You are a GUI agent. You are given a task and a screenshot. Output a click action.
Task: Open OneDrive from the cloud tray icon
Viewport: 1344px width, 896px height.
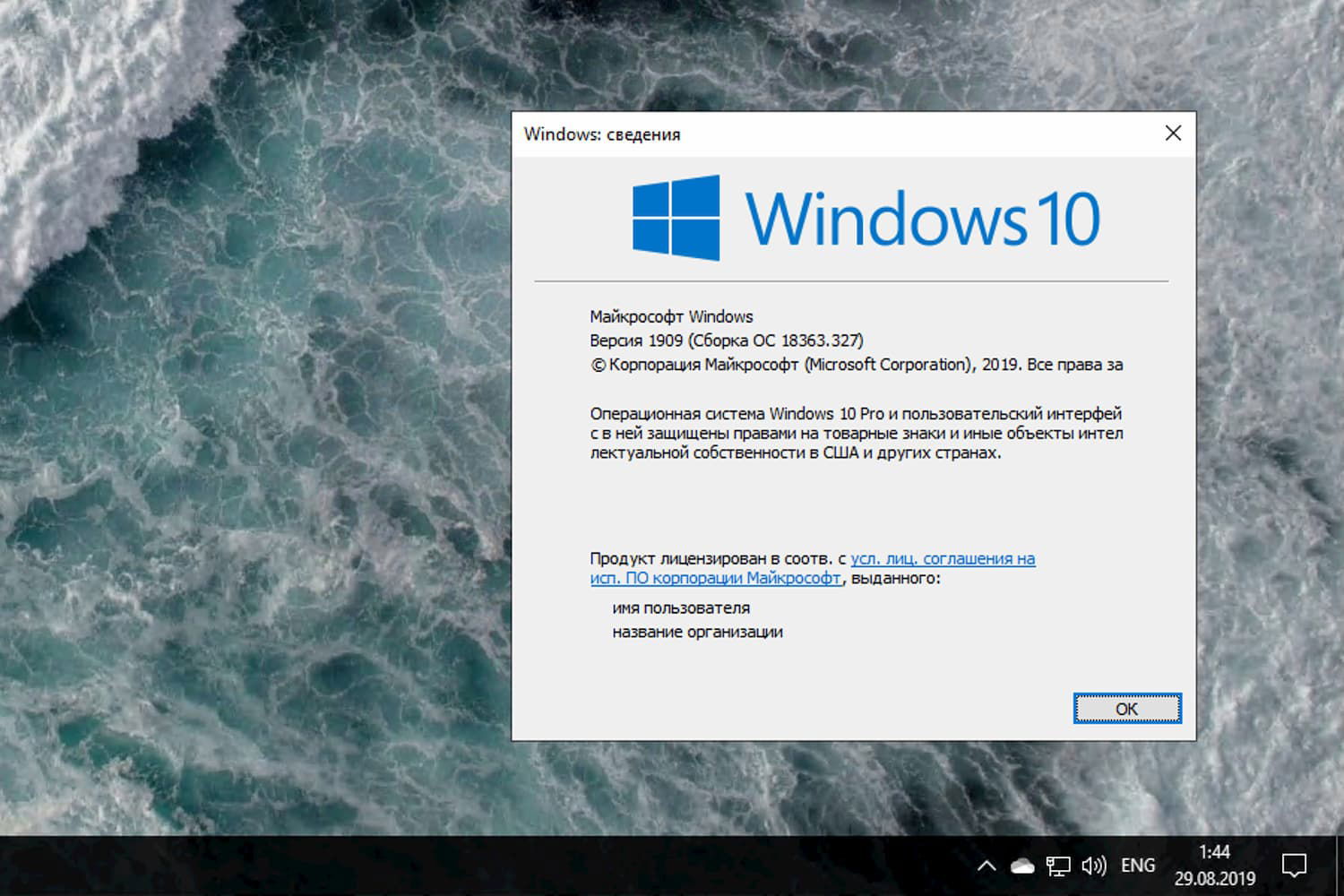pyautogui.click(x=1021, y=865)
